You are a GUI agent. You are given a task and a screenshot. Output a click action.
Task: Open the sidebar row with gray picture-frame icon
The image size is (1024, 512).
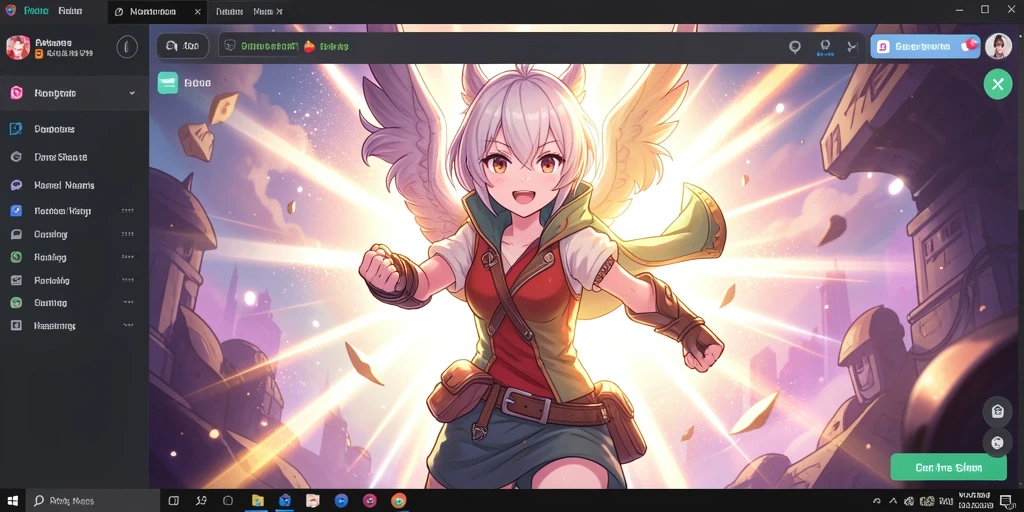[74, 280]
